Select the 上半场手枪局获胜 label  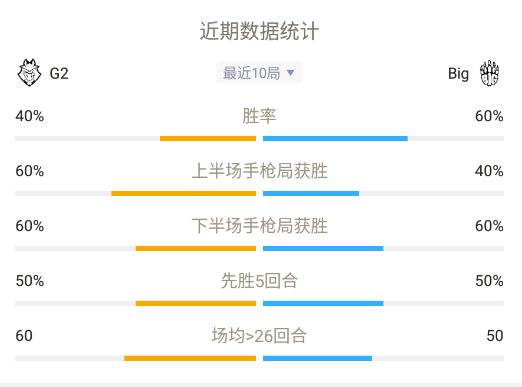tap(259, 171)
